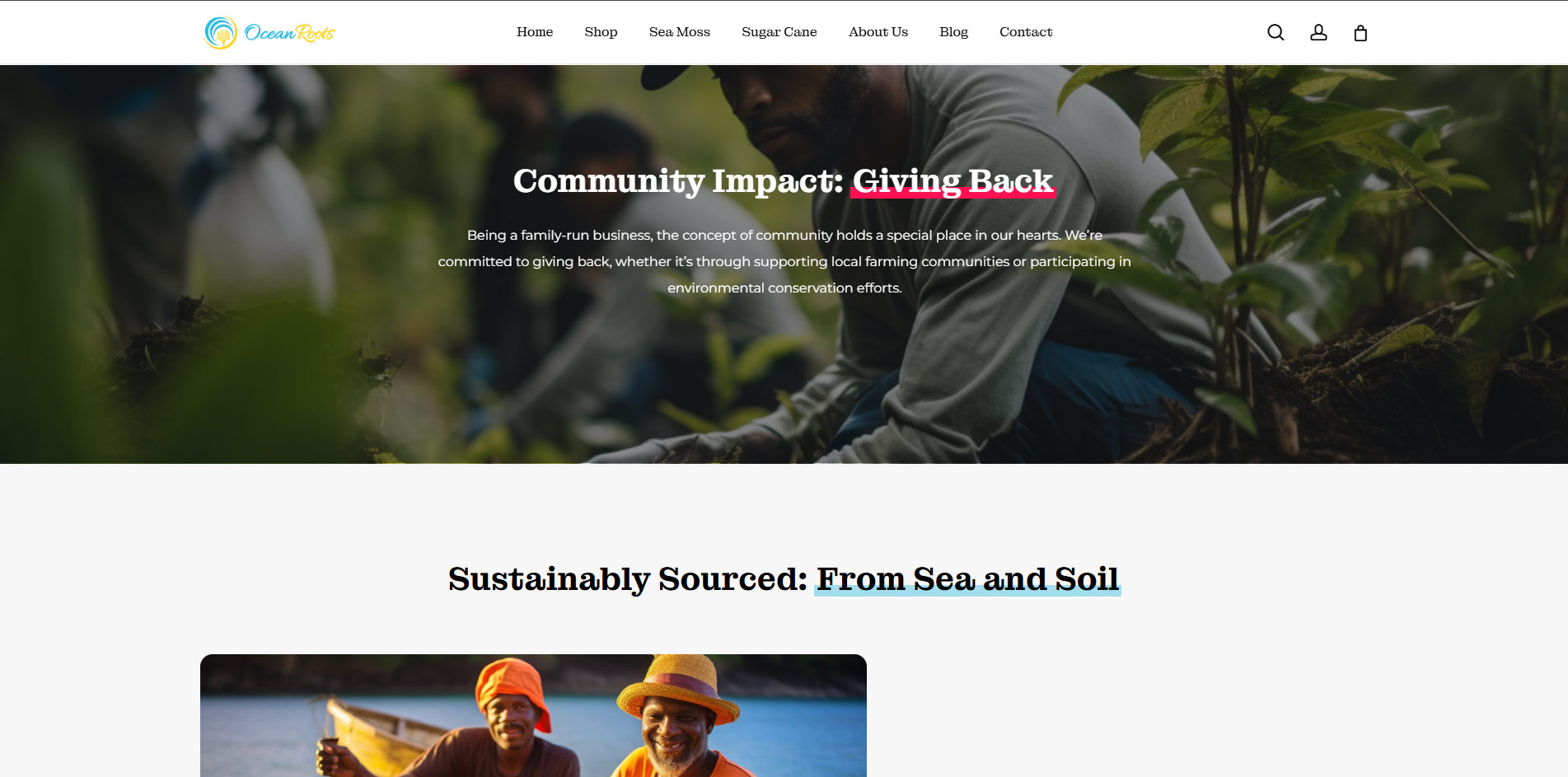Screen dimensions: 1568x777
Task: Go to the Home menu item
Action: [x=535, y=32]
